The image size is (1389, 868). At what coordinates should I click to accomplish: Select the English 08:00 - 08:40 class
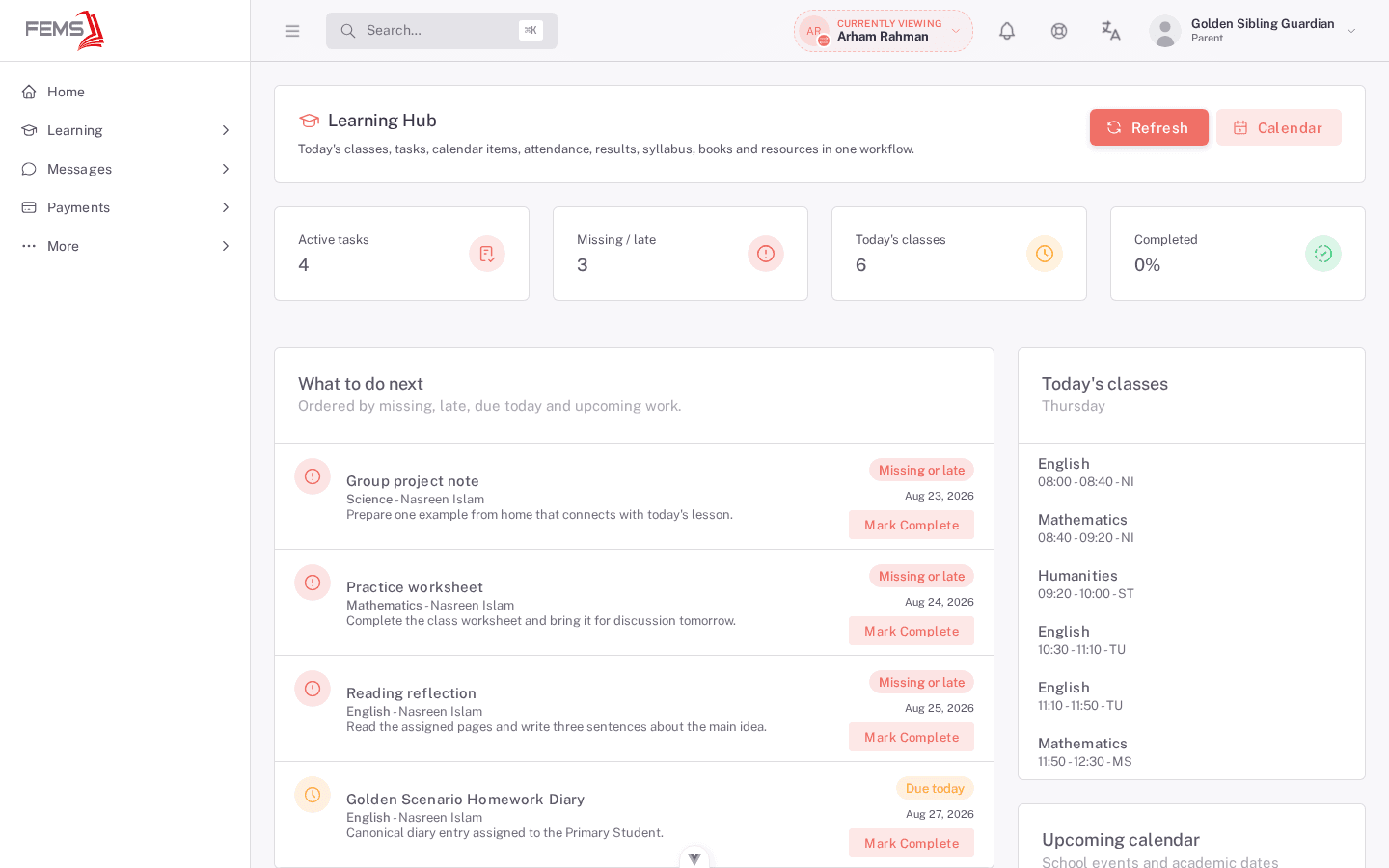[x=1191, y=472]
